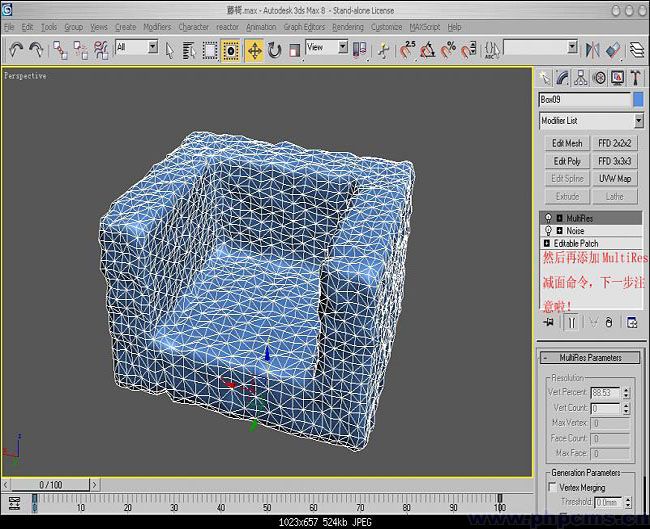Click the Rectangular Selection Region icon
Image resolution: width=650 pixels, height=529 pixels.
tap(210, 51)
